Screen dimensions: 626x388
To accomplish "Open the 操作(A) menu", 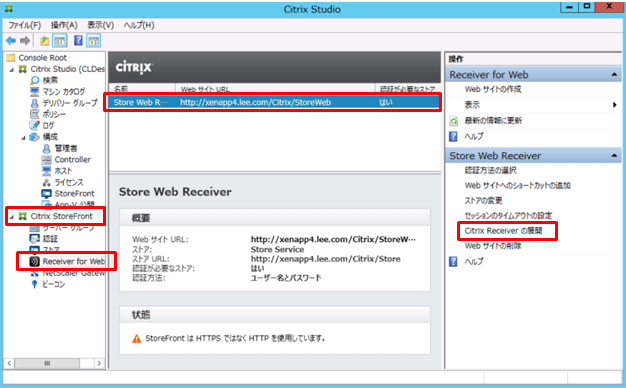I will (64, 25).
